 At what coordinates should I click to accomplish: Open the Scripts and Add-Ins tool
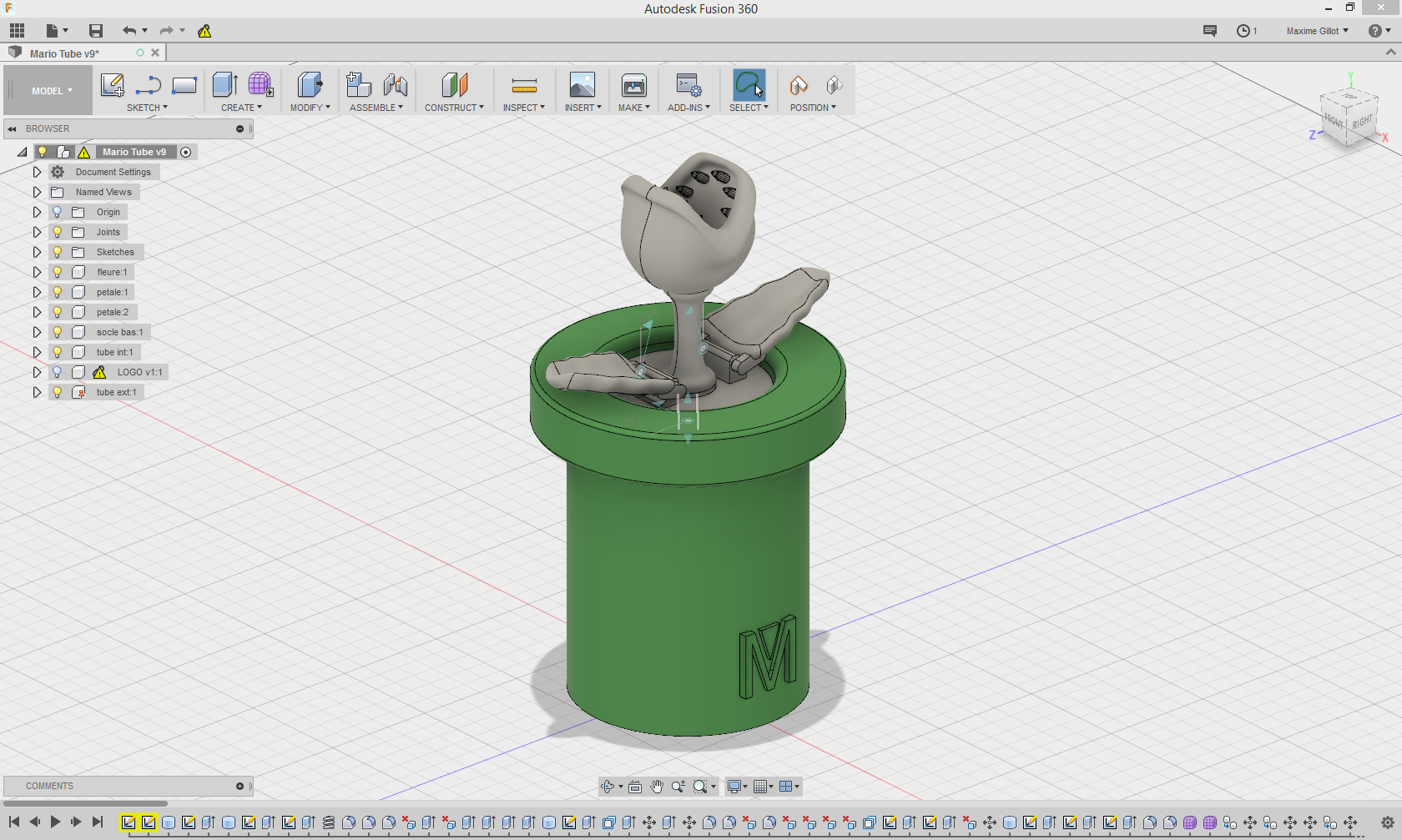(x=688, y=85)
